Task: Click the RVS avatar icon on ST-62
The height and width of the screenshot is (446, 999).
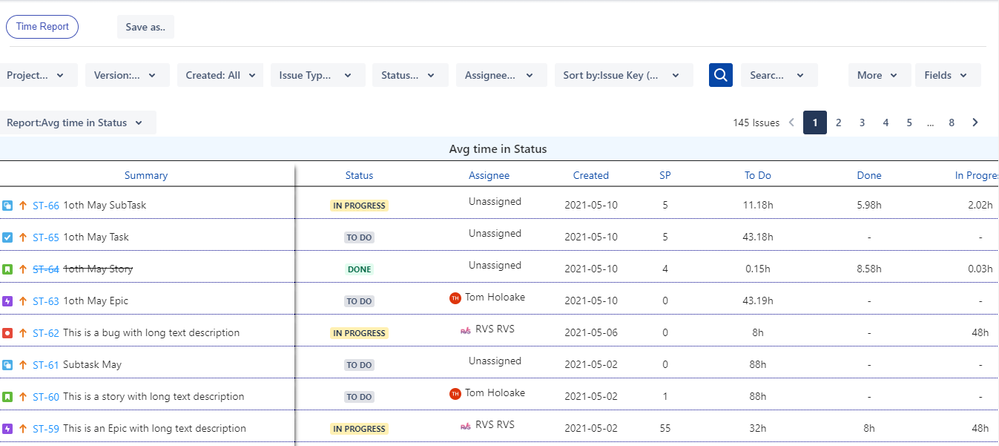Action: pyautogui.click(x=465, y=329)
